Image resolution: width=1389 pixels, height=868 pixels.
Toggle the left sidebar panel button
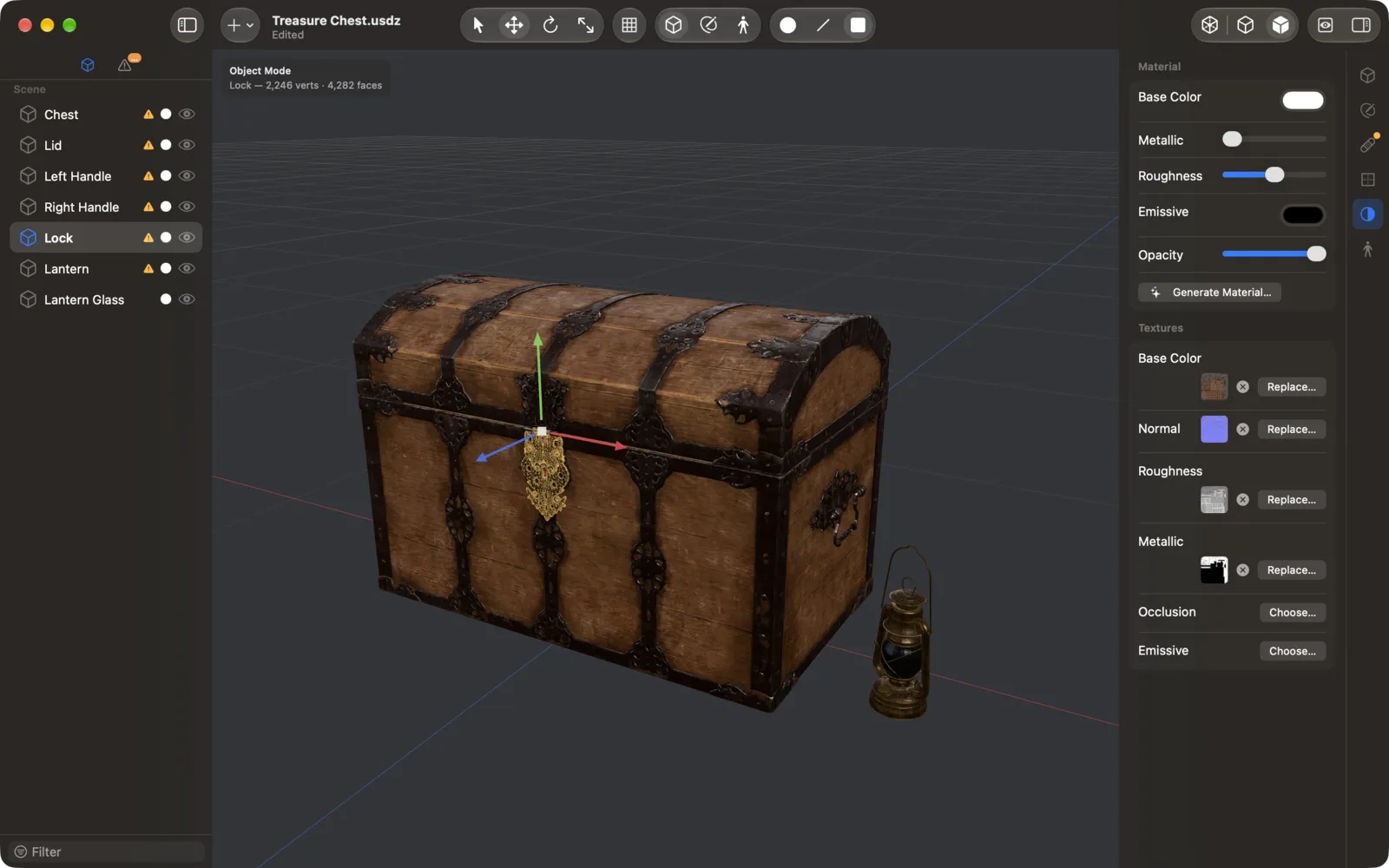pos(187,25)
